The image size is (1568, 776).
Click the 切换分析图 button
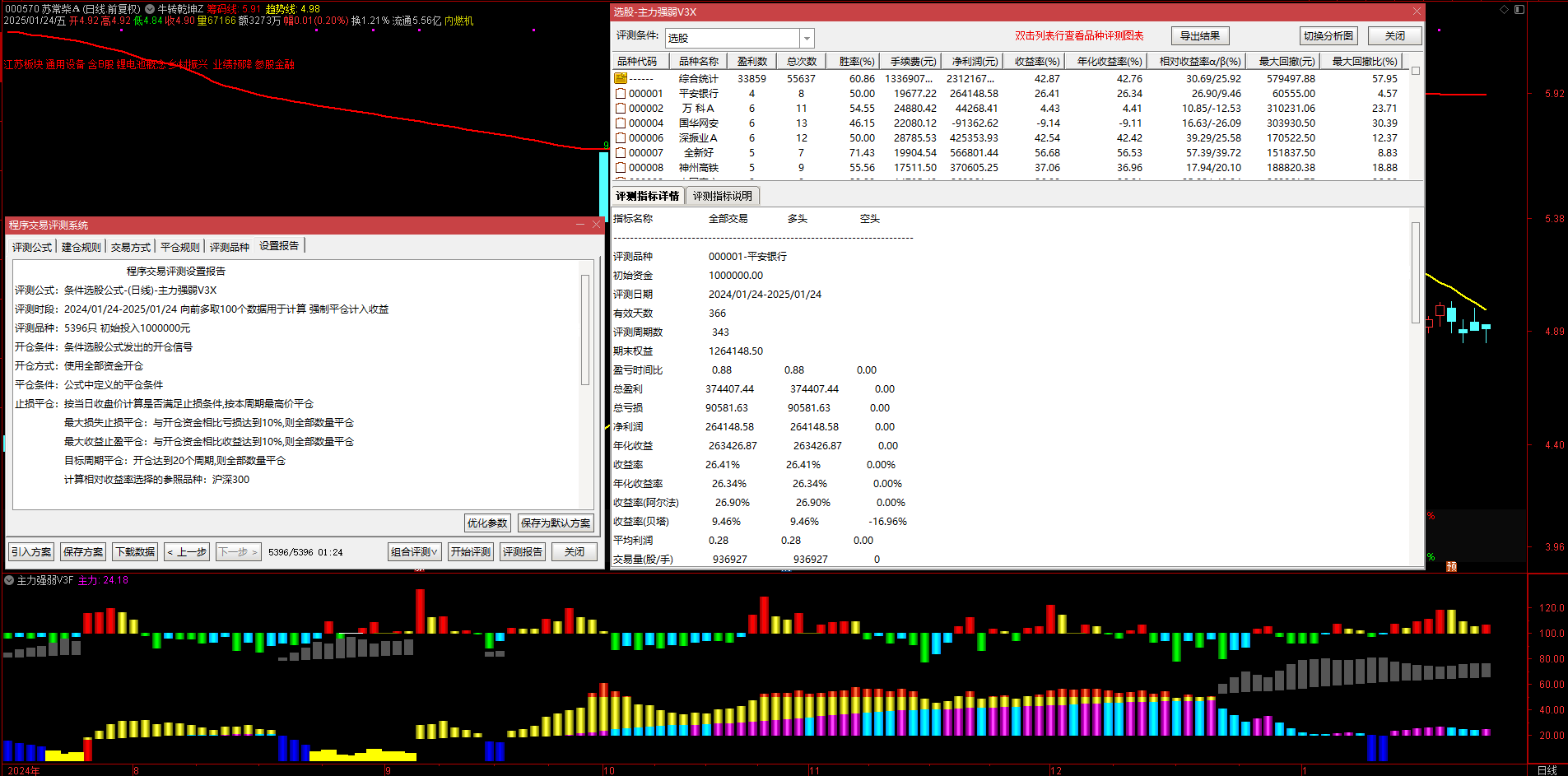pos(1328,35)
